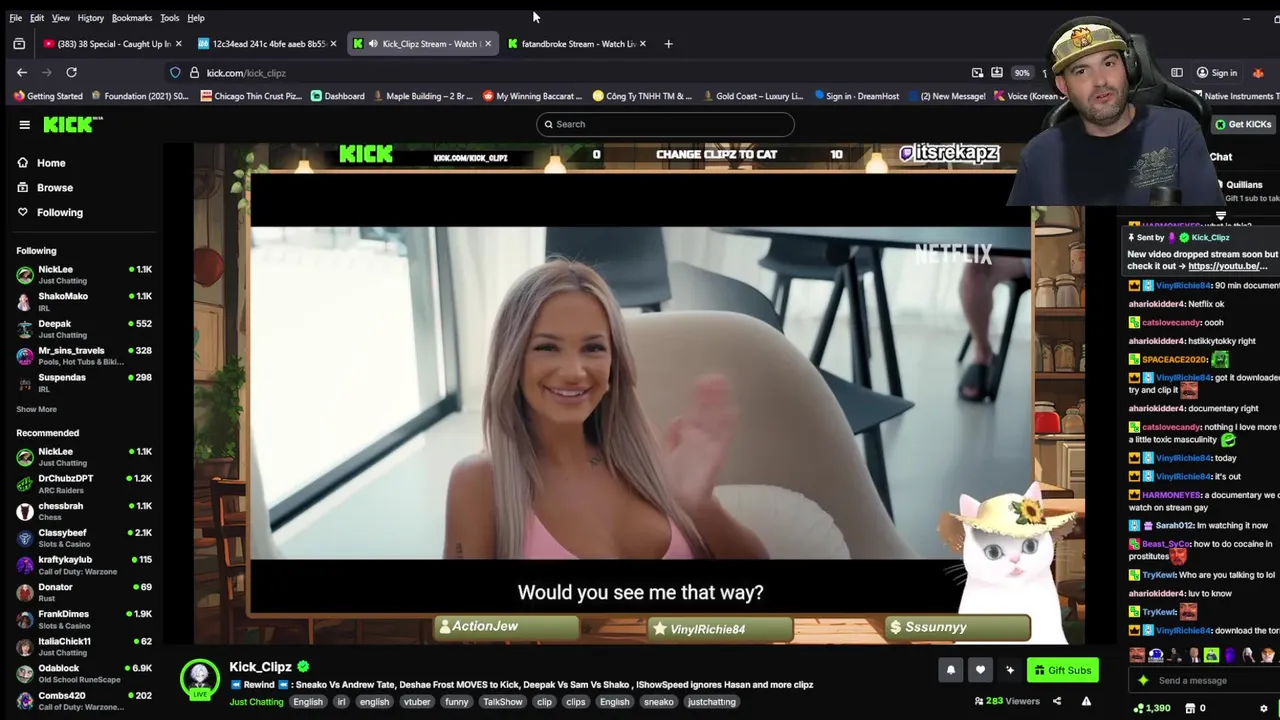Viewport: 1280px width, 720px height.
Task: Click the Get KICKs button
Action: 1243,124
